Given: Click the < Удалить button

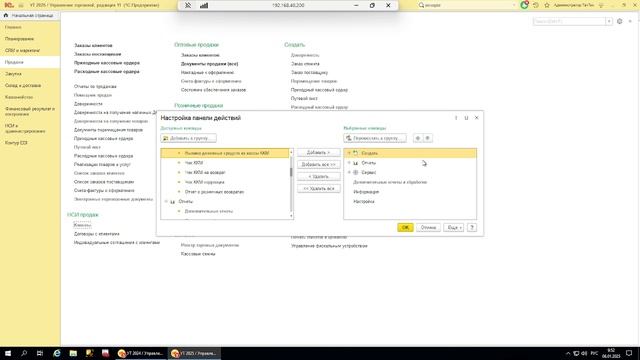Looking at the screenshot, I should point(318,177).
